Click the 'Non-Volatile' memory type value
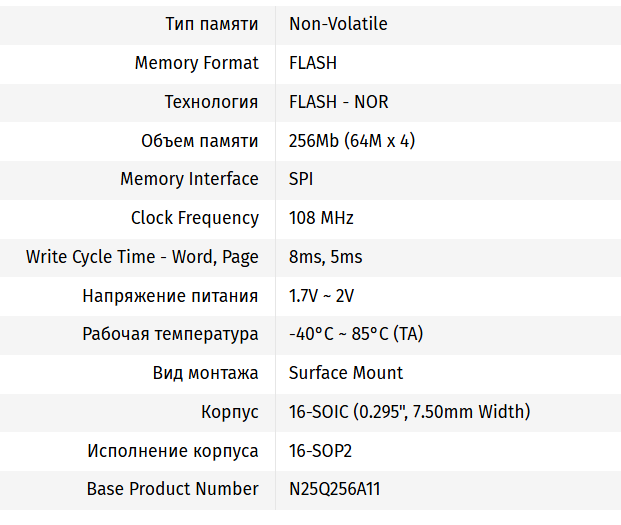The width and height of the screenshot is (621, 525). tap(338, 24)
